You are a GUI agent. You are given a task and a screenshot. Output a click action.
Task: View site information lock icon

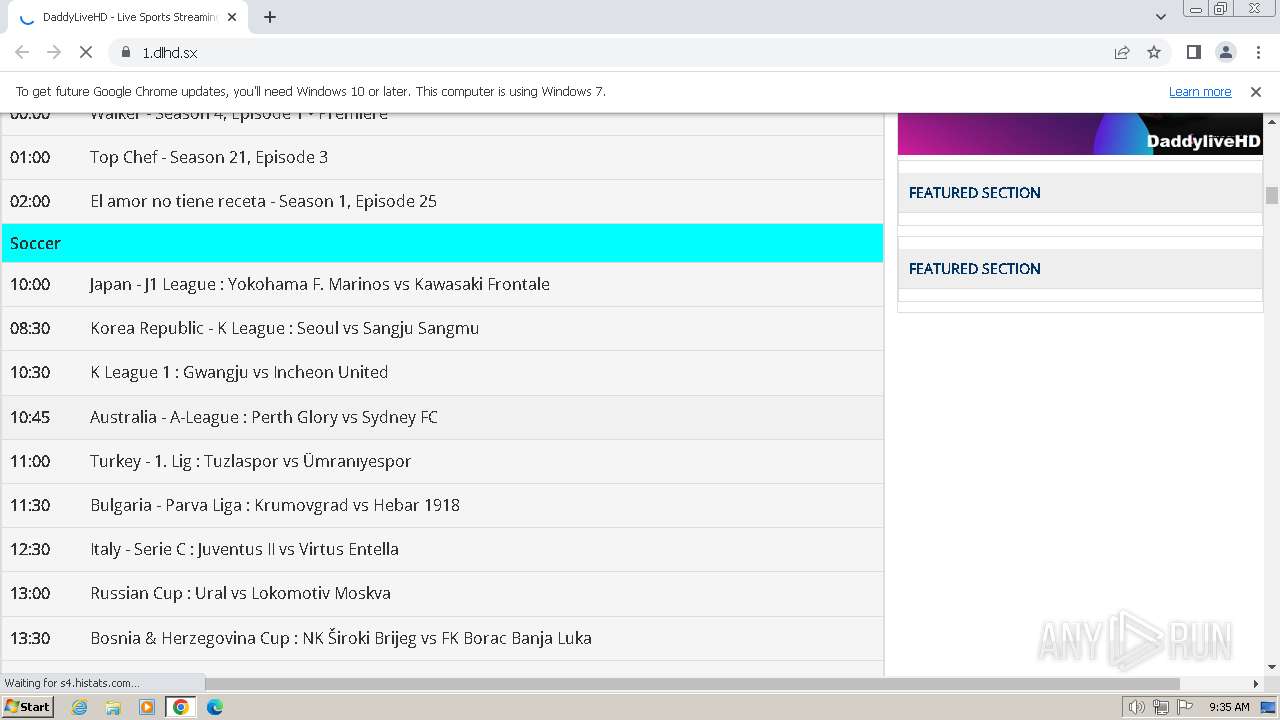point(126,52)
